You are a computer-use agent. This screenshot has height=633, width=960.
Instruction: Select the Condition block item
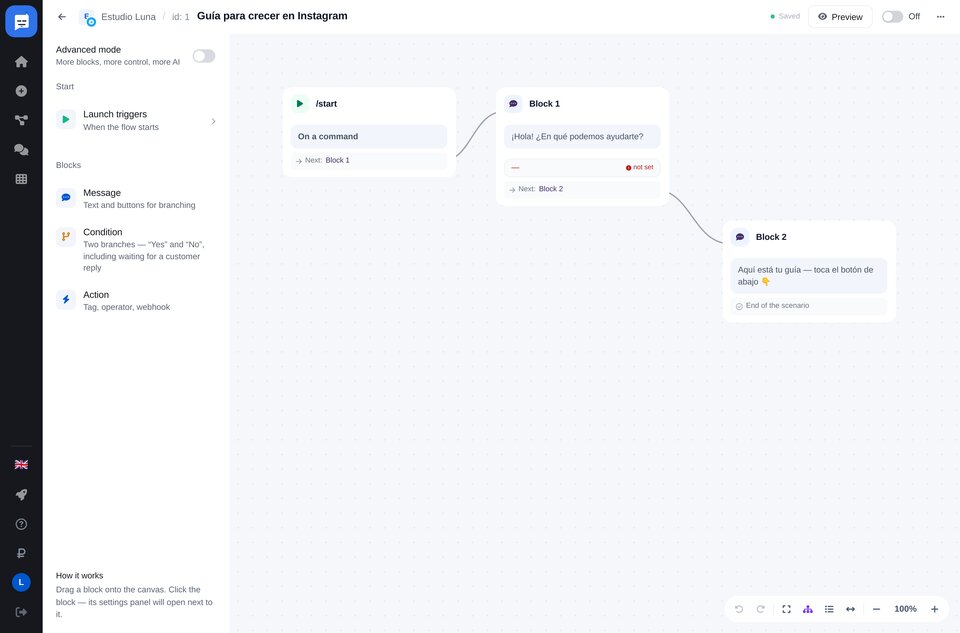click(136, 249)
